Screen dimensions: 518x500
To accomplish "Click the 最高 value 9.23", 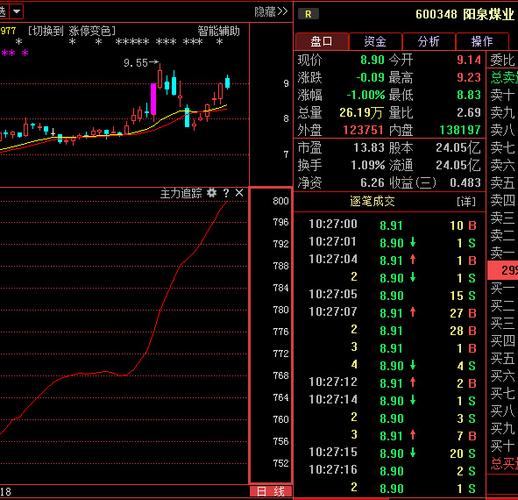I will tap(469, 78).
